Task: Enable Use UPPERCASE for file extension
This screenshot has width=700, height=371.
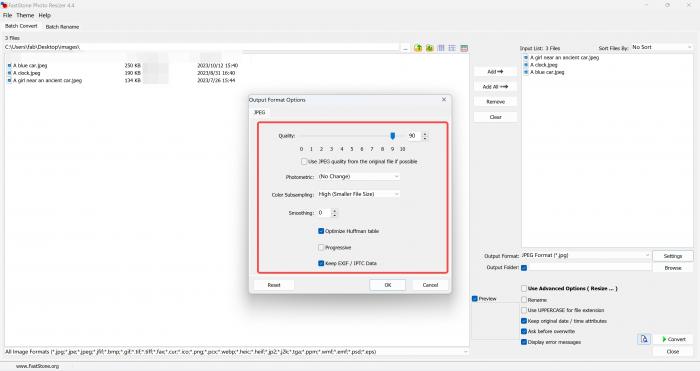Action: tap(524, 310)
